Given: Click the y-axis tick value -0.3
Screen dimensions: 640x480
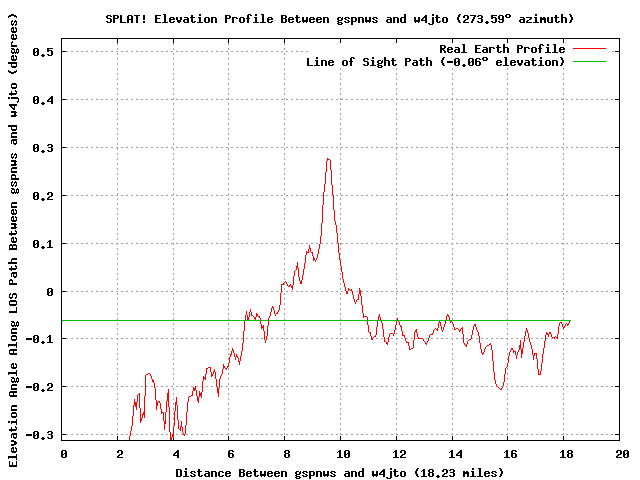Looking at the screenshot, I should click(40, 435).
